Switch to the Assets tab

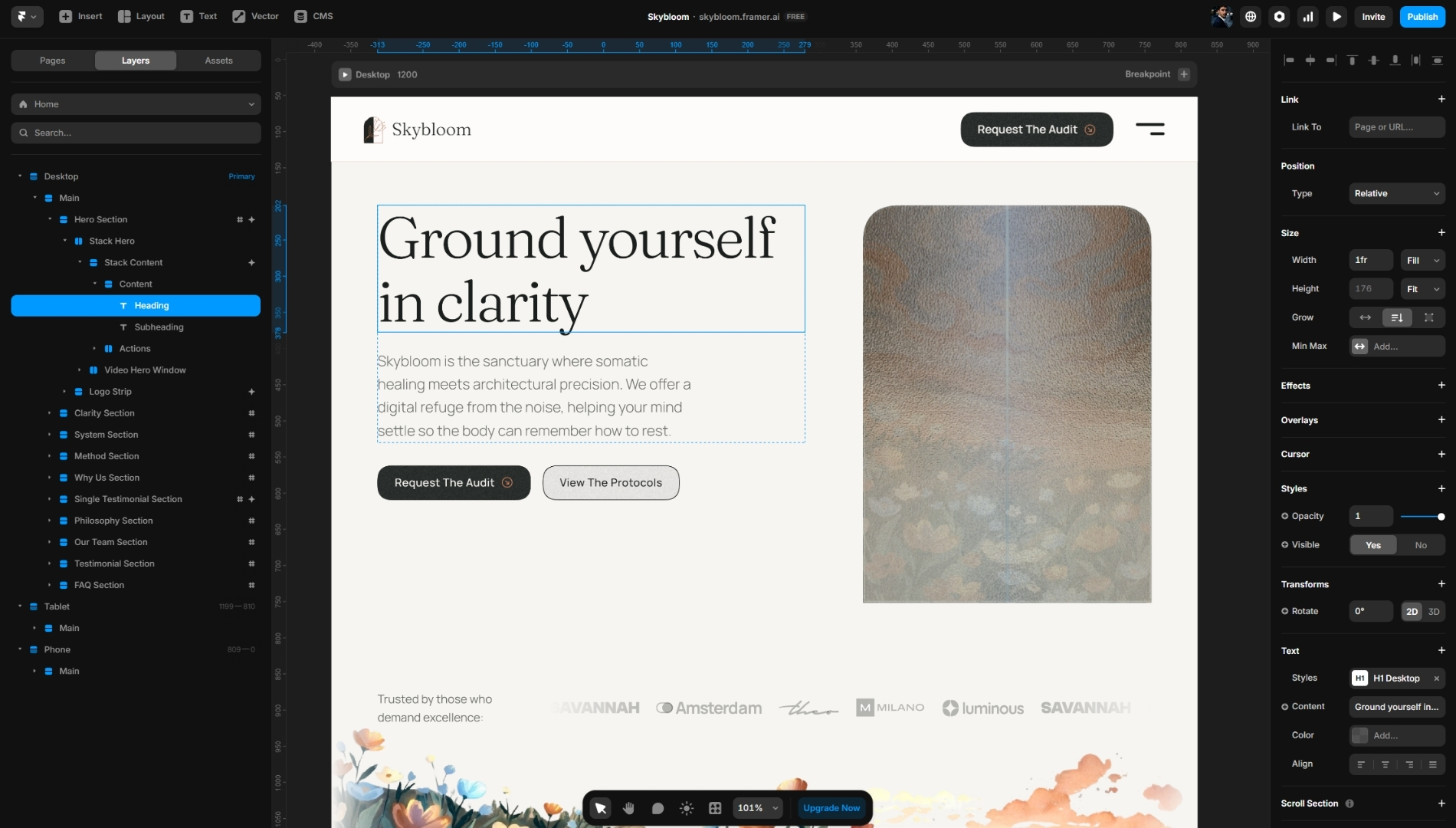pyautogui.click(x=218, y=60)
